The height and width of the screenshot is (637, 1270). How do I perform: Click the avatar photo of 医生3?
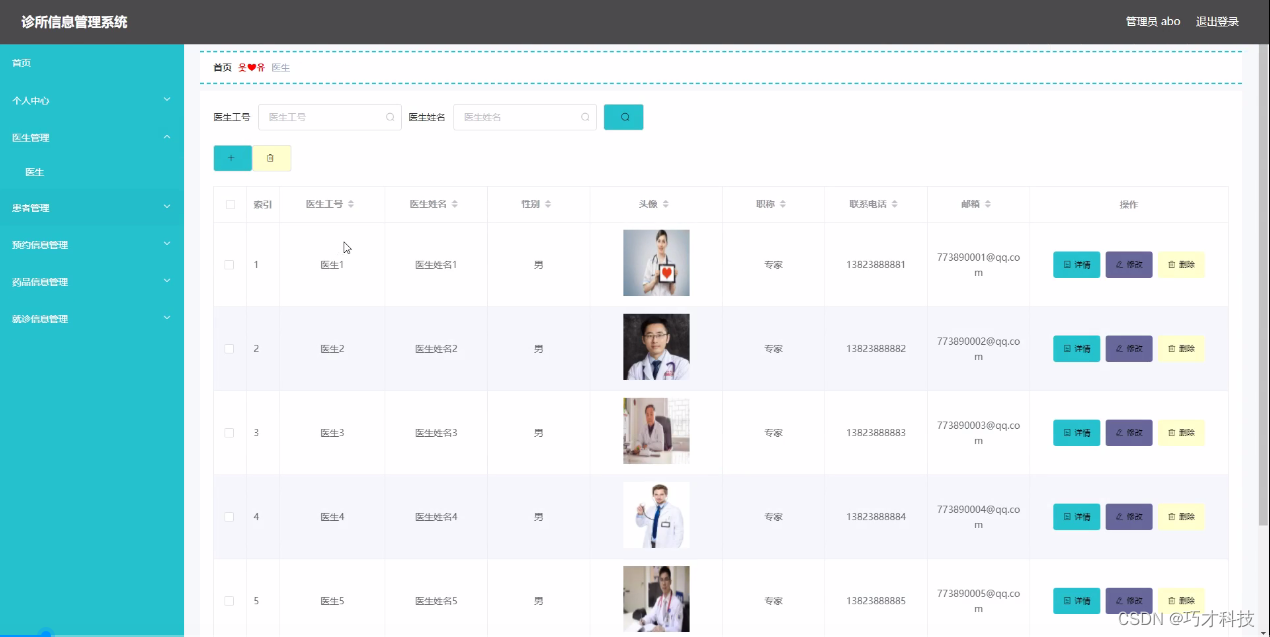tap(656, 431)
